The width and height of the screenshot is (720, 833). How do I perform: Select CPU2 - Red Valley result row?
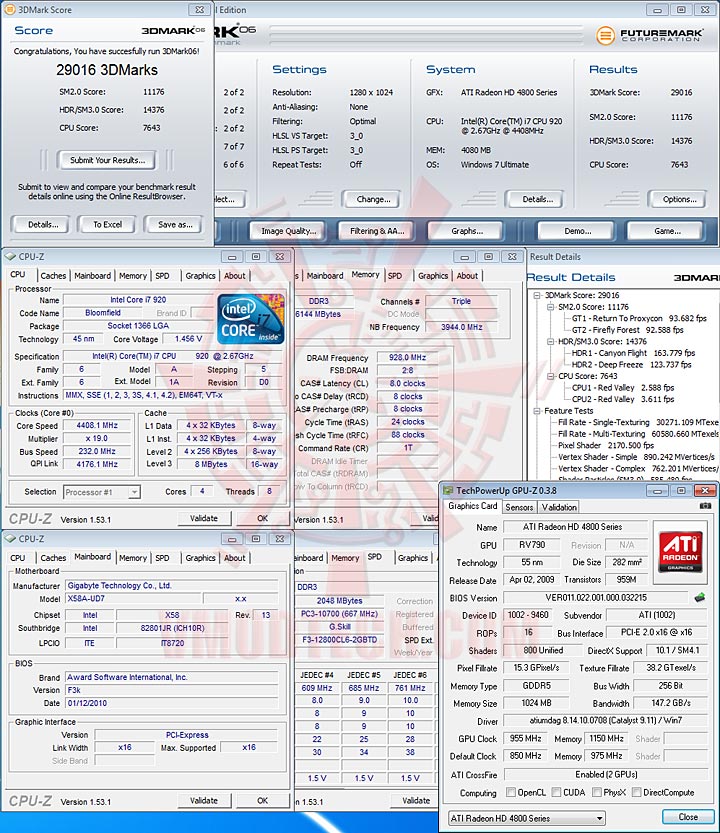click(622, 399)
